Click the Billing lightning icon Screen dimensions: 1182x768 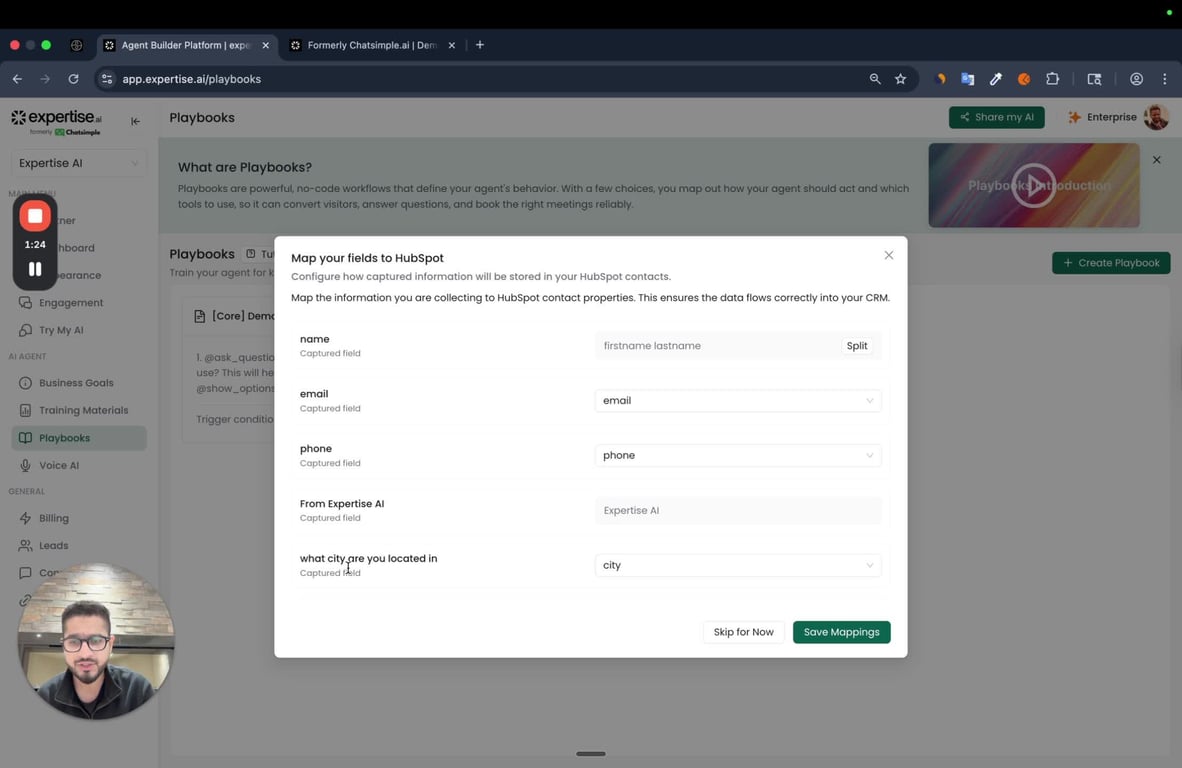coord(25,519)
